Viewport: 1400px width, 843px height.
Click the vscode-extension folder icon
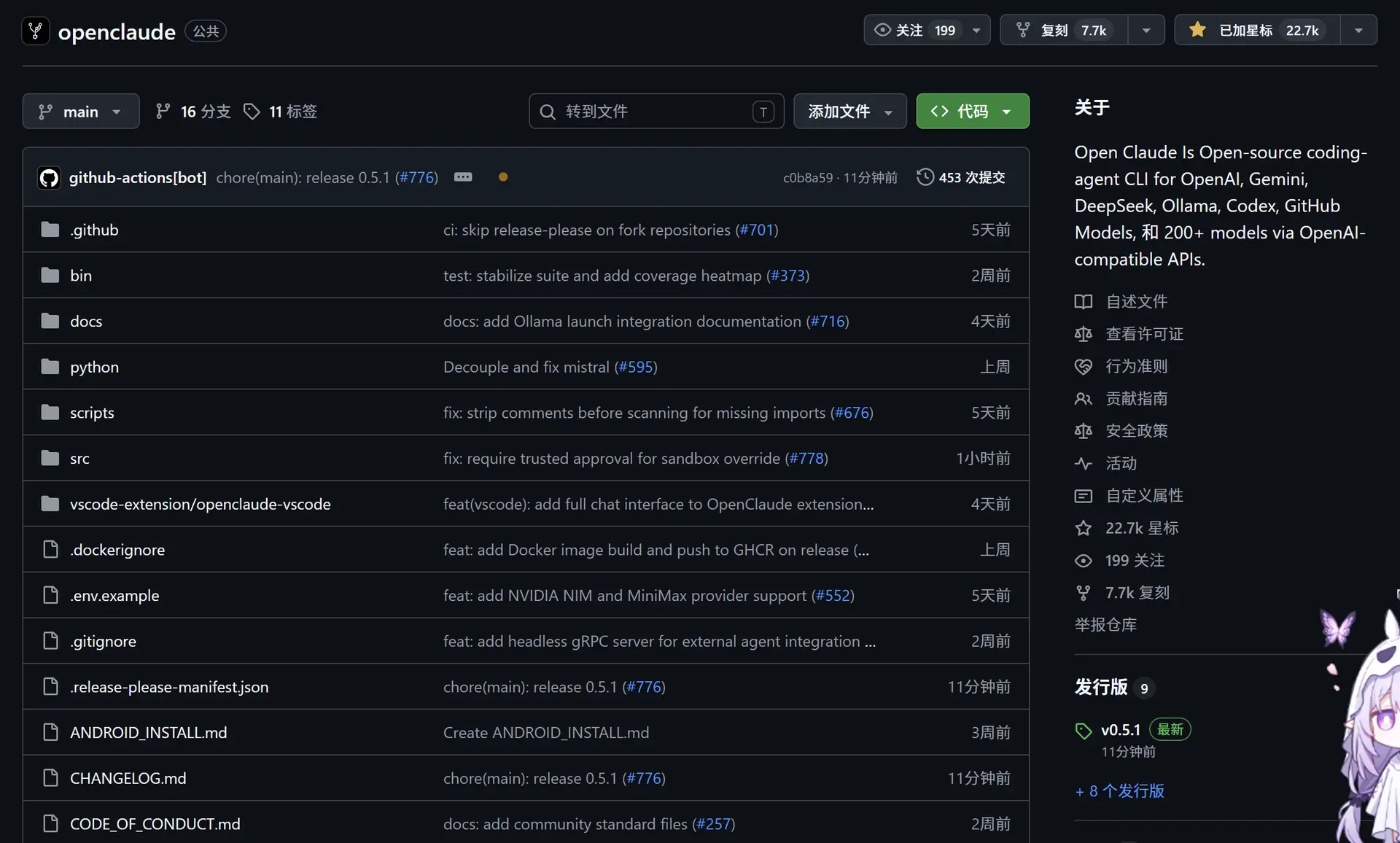pos(50,504)
